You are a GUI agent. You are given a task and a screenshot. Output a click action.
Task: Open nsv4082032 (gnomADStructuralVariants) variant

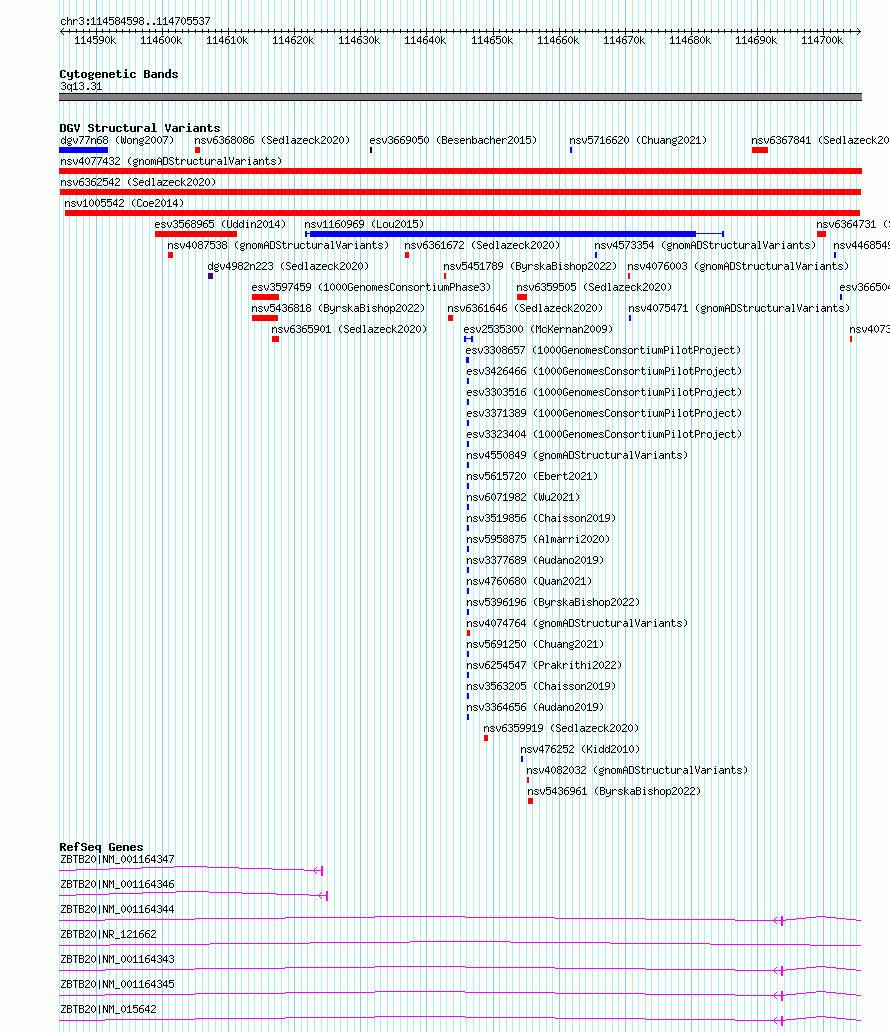(637, 772)
